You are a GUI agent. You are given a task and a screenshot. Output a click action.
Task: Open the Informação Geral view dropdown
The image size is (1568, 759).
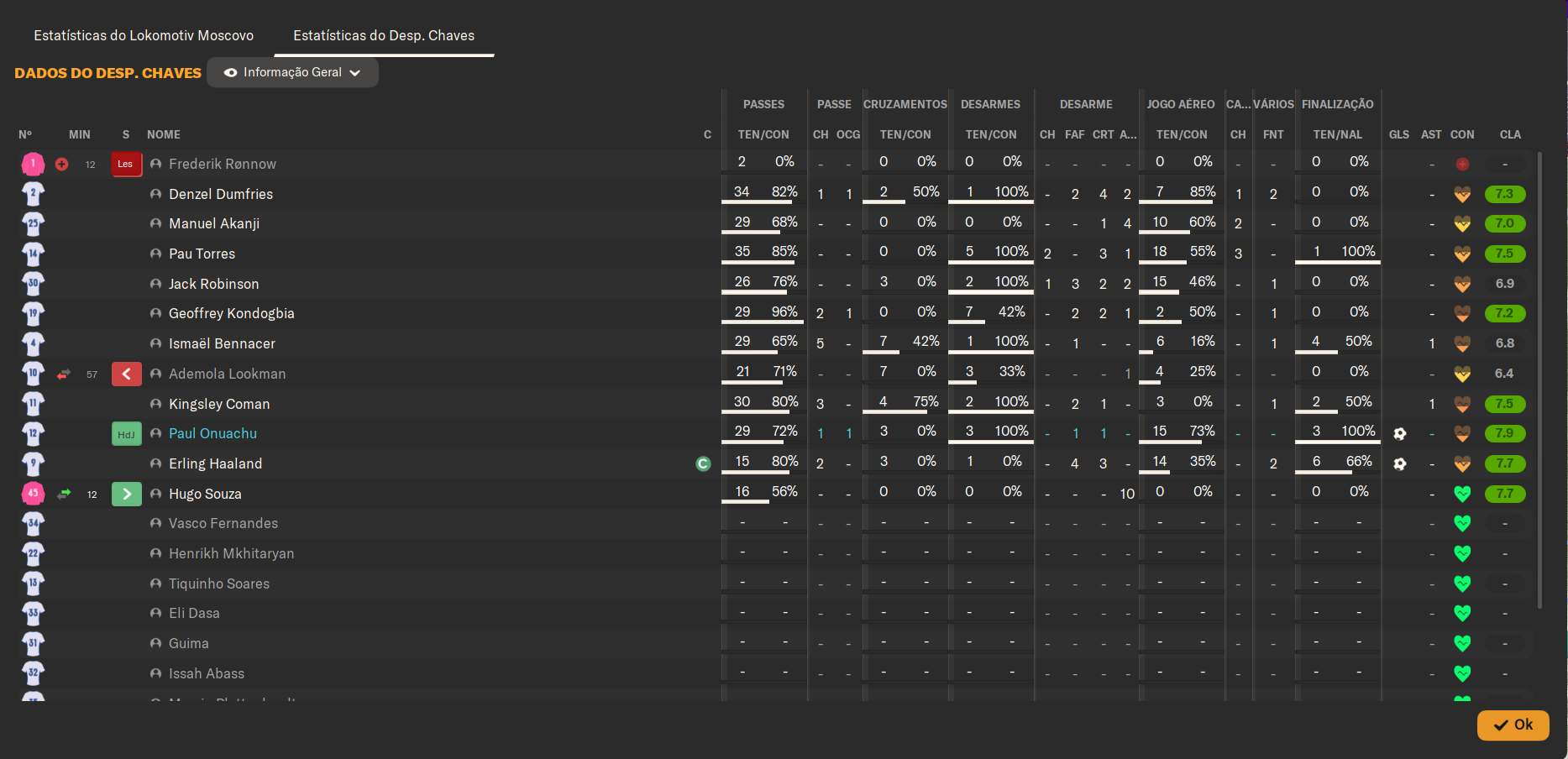(x=292, y=72)
